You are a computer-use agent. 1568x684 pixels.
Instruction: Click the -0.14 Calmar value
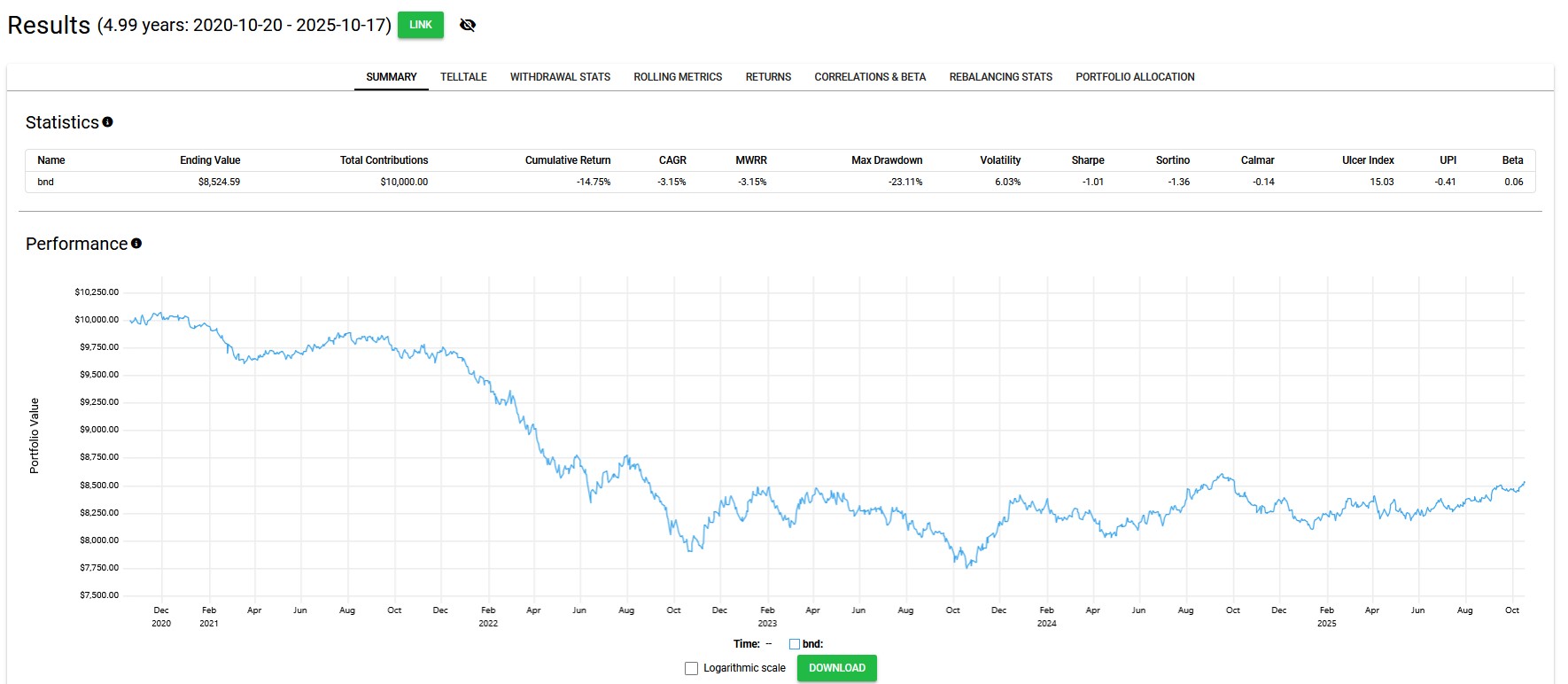(x=1263, y=182)
